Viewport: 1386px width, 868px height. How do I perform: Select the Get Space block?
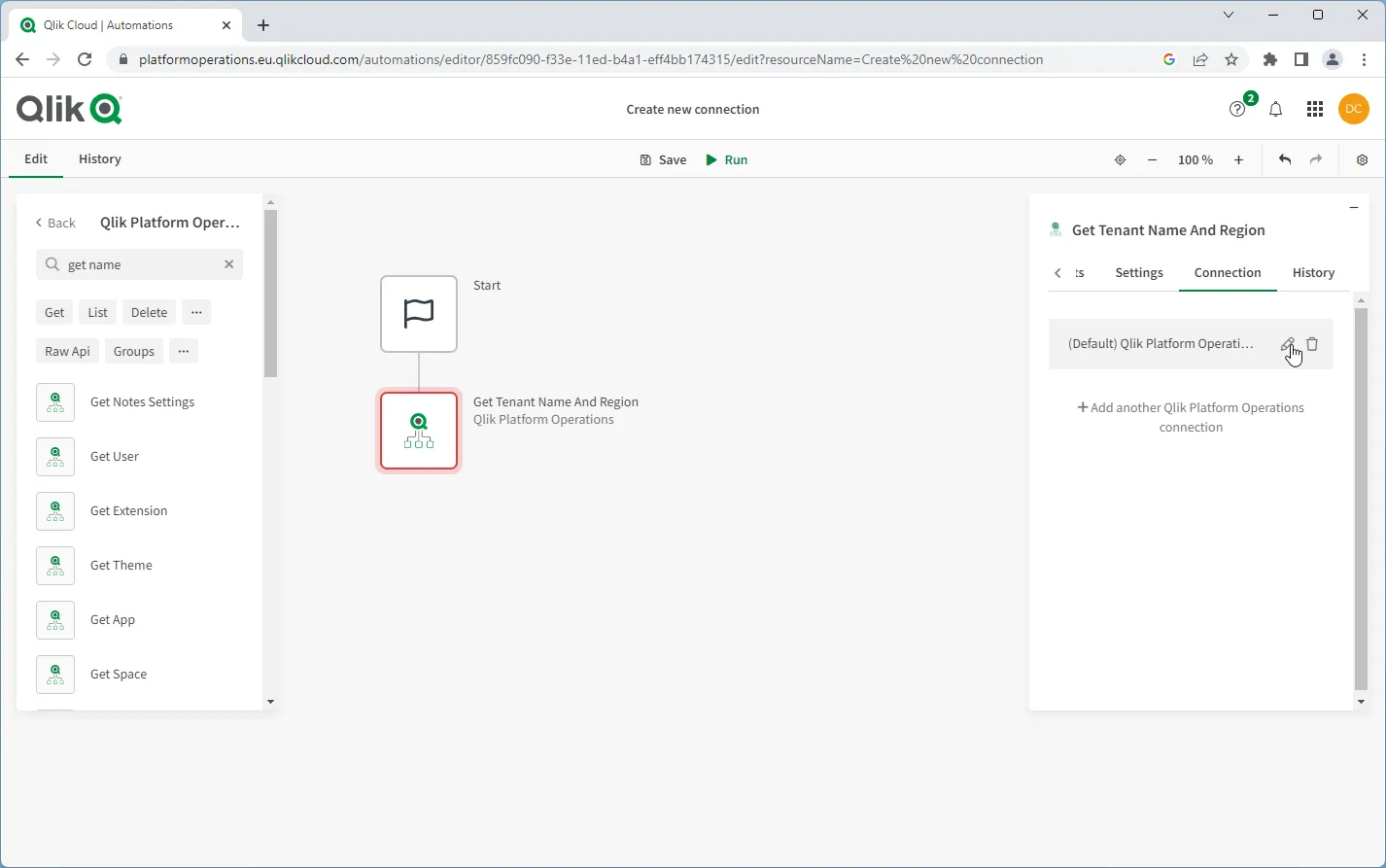118,674
